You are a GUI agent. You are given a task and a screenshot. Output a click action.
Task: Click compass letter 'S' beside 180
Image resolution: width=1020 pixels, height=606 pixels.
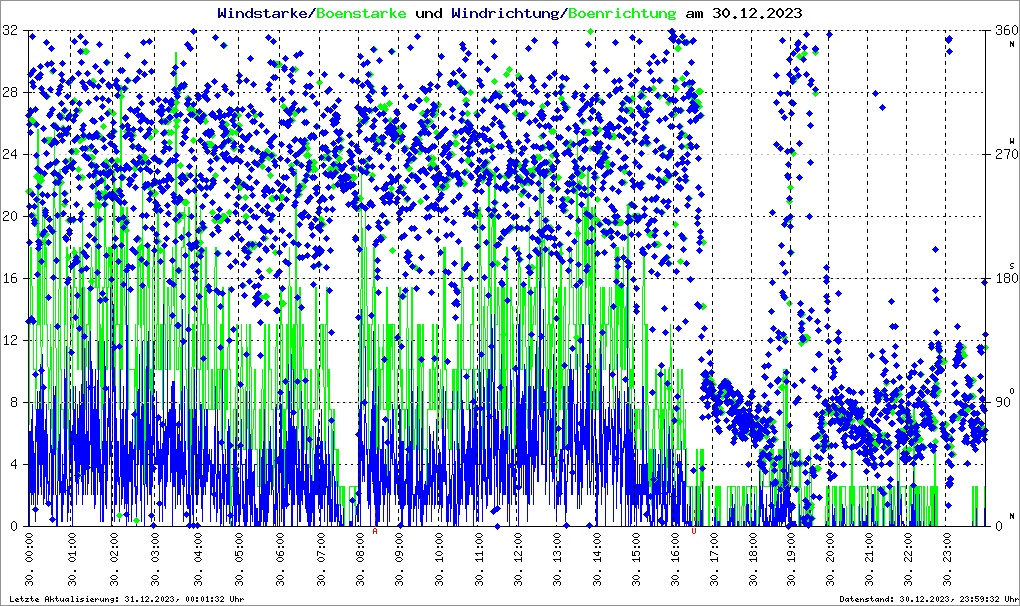click(x=1012, y=266)
